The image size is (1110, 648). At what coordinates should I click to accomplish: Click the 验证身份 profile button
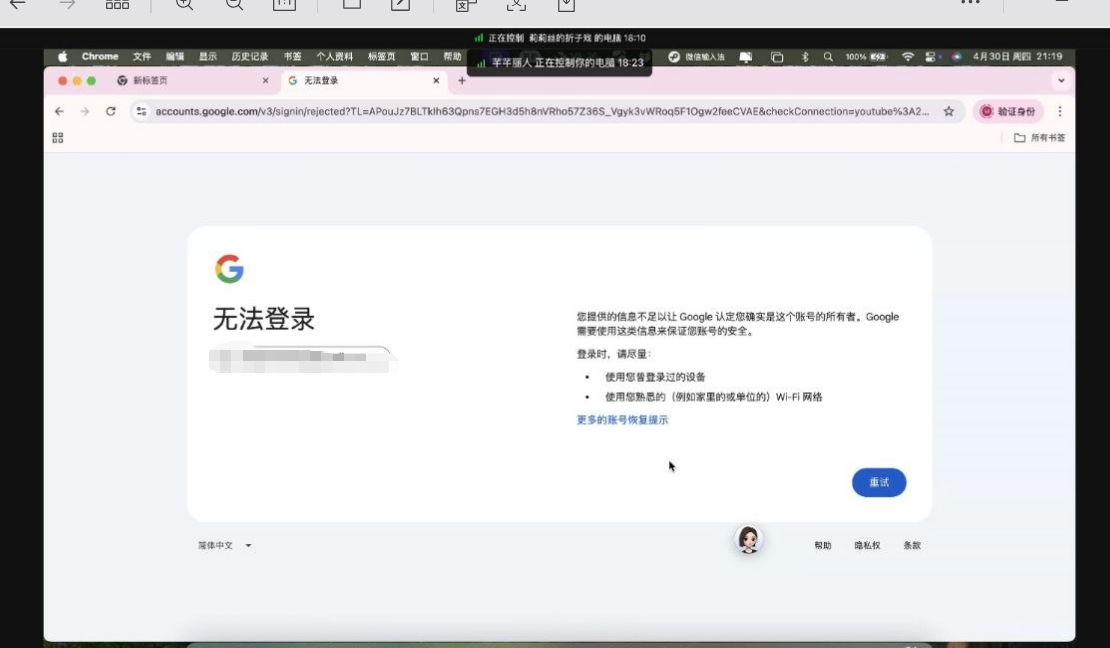pos(1008,111)
